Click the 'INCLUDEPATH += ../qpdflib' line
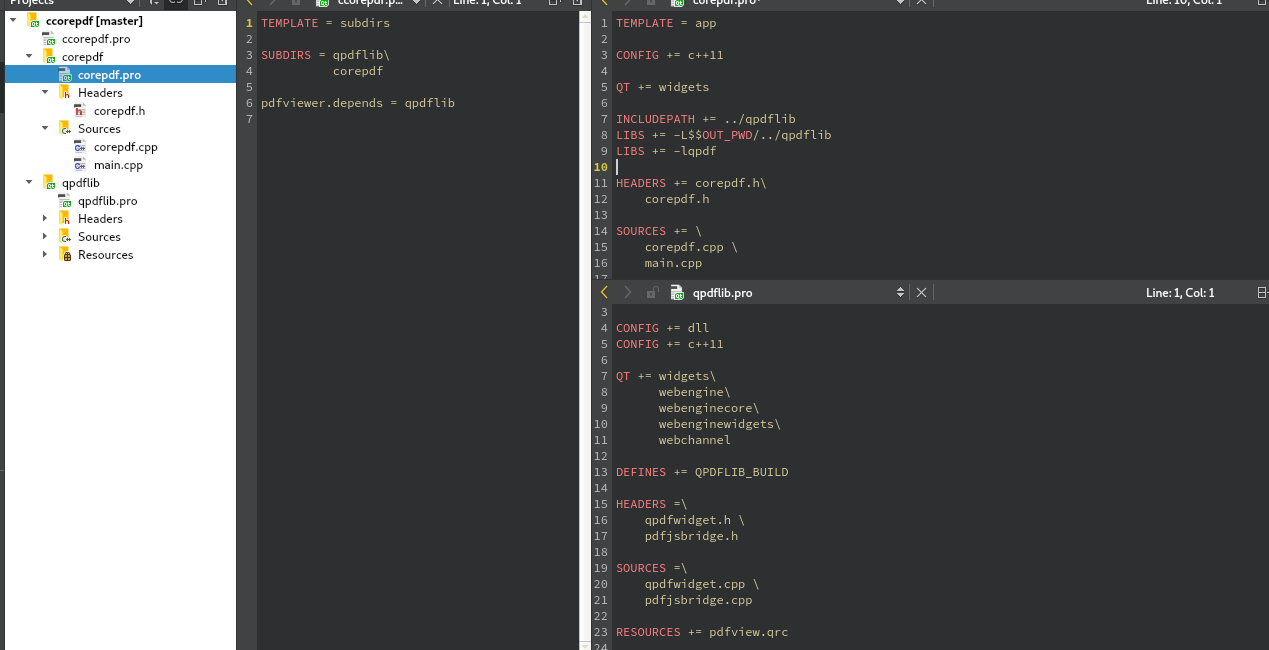The height and width of the screenshot is (650, 1269). pos(706,119)
